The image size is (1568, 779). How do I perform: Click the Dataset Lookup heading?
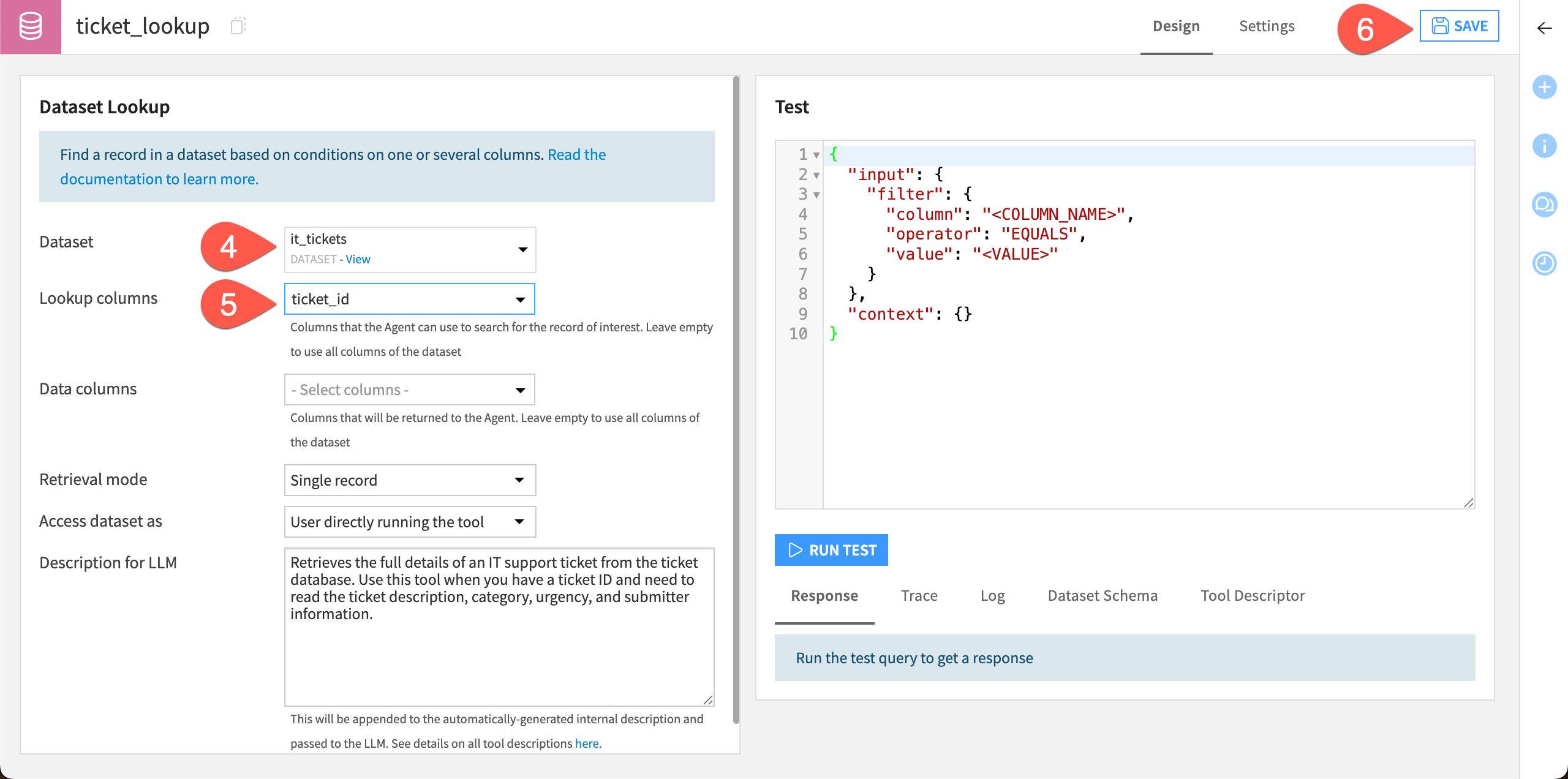[105, 107]
